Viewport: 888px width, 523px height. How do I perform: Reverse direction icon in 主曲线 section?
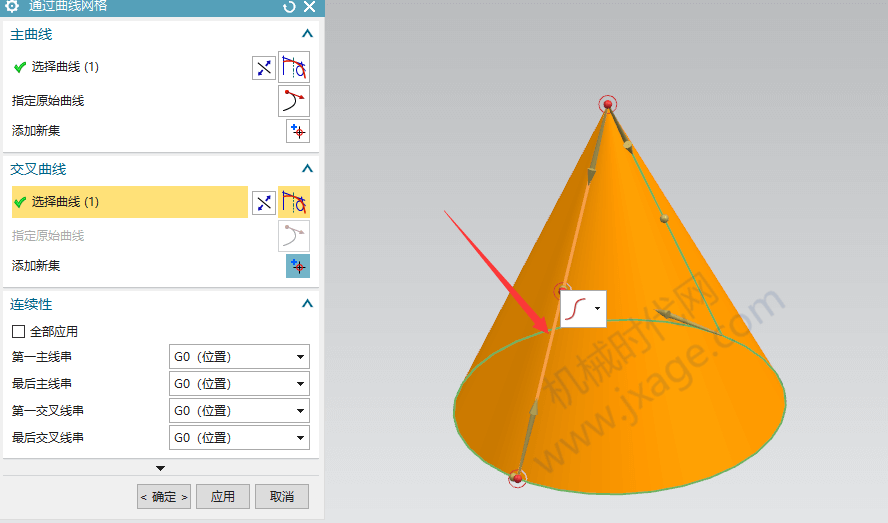click(x=263, y=68)
